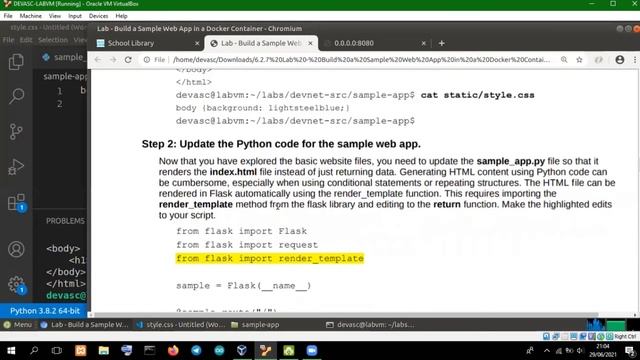Open VS Code Source Control icon

pos(16,131)
